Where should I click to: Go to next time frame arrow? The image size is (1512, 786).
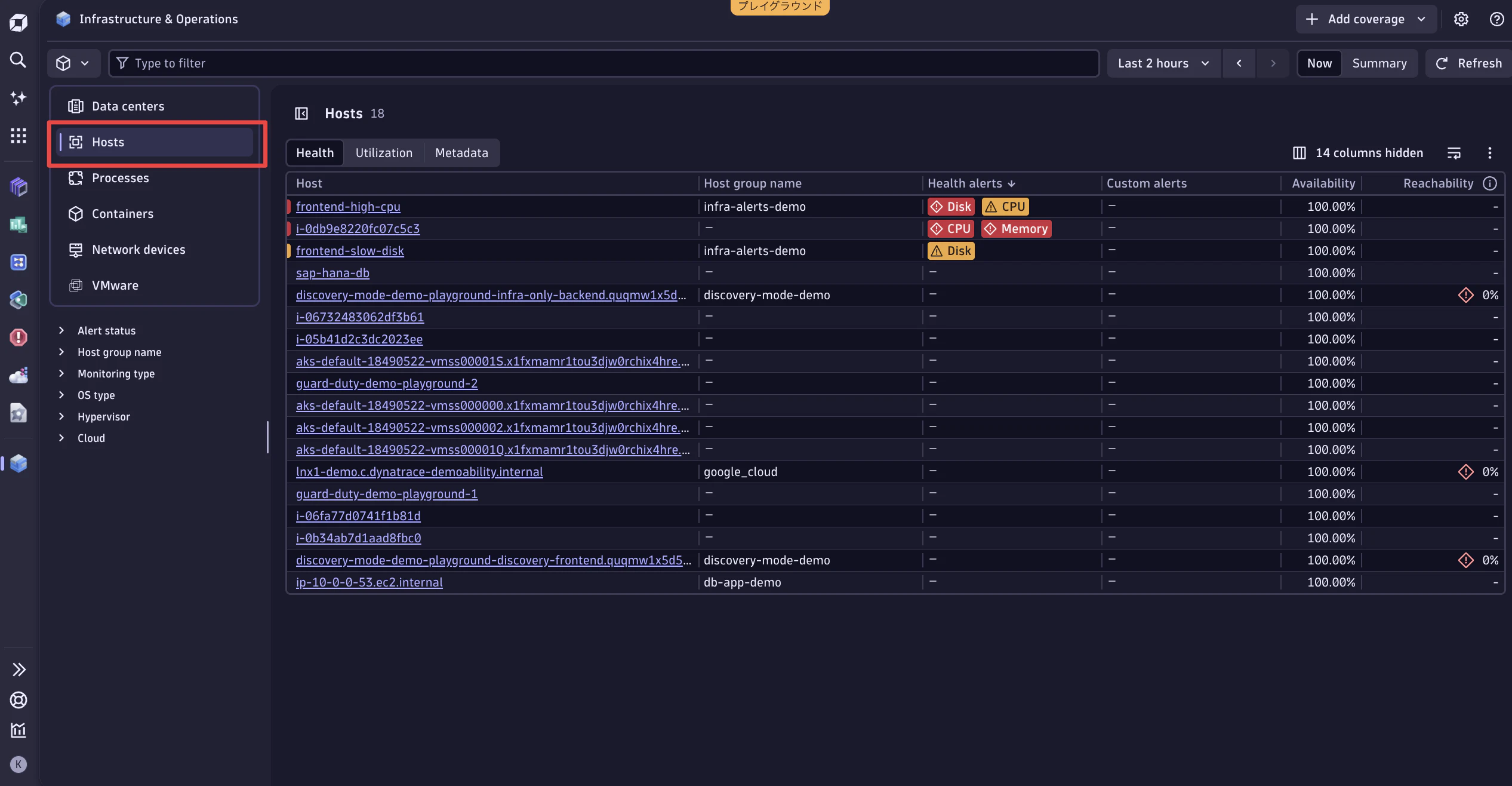[x=1273, y=63]
